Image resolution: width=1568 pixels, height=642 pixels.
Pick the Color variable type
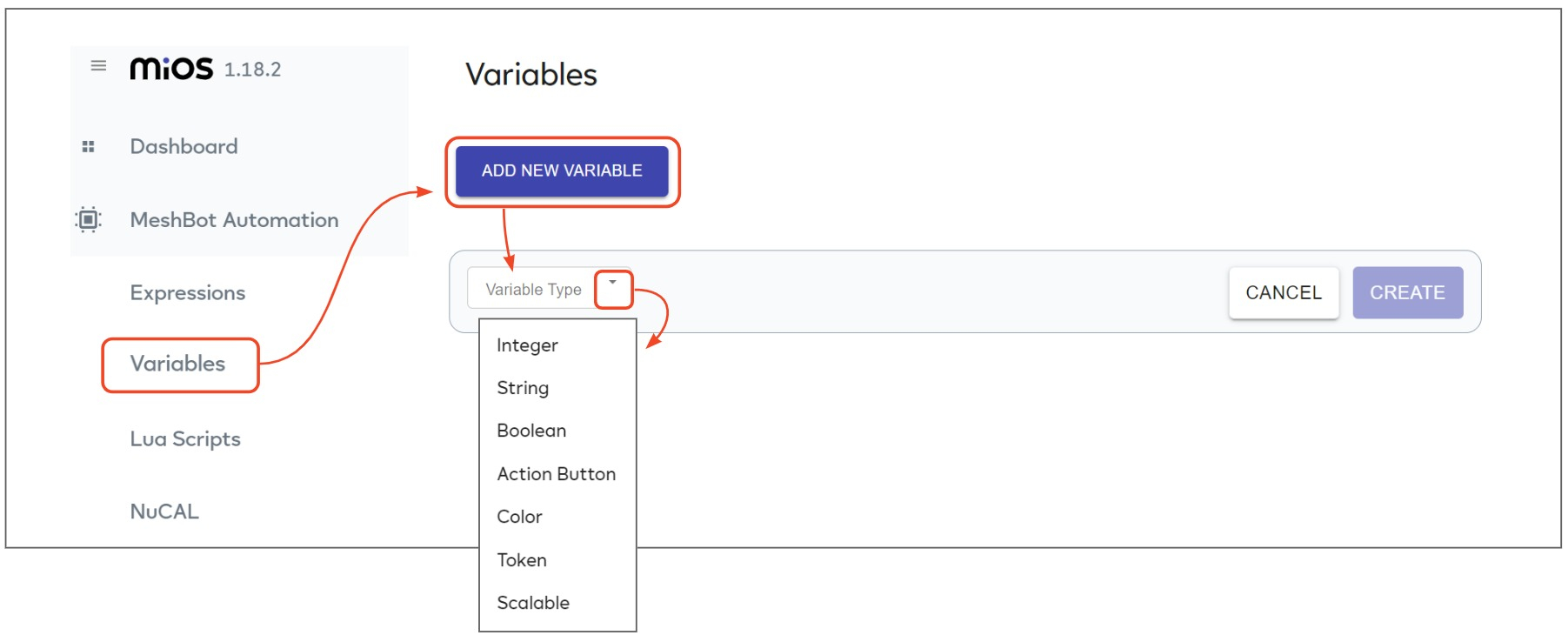coord(519,517)
